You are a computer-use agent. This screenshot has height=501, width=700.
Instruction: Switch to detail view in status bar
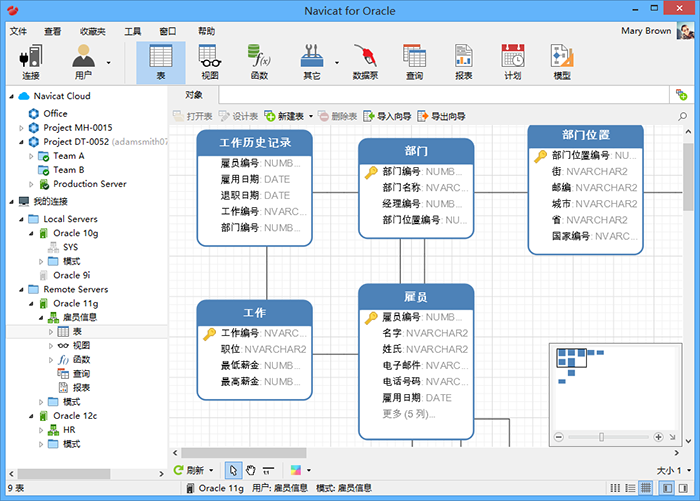tap(630, 488)
